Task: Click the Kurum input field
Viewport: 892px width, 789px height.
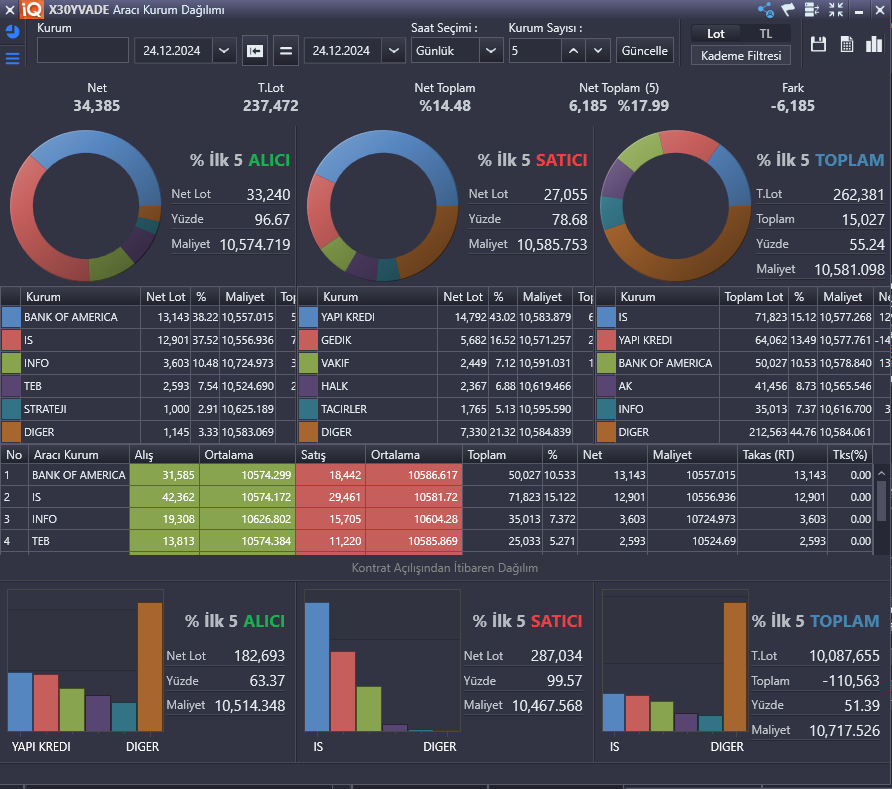Action: click(82, 51)
